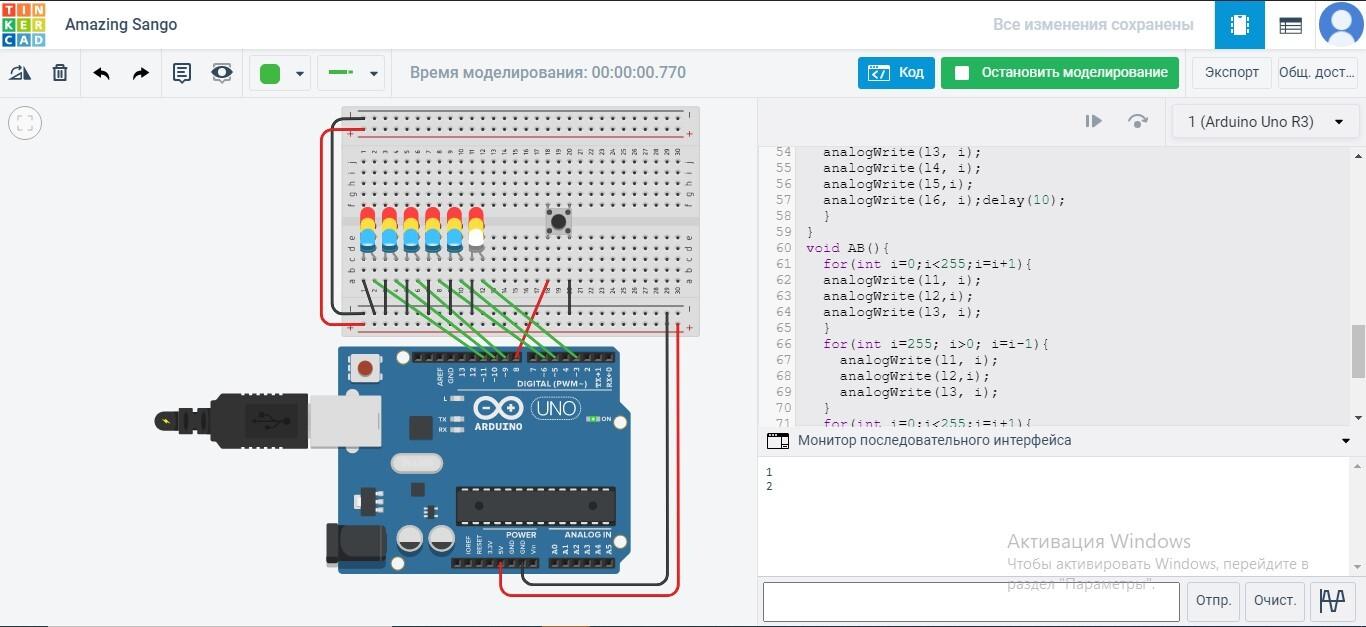Undo the last action
The image size is (1366, 627).
tap(101, 73)
